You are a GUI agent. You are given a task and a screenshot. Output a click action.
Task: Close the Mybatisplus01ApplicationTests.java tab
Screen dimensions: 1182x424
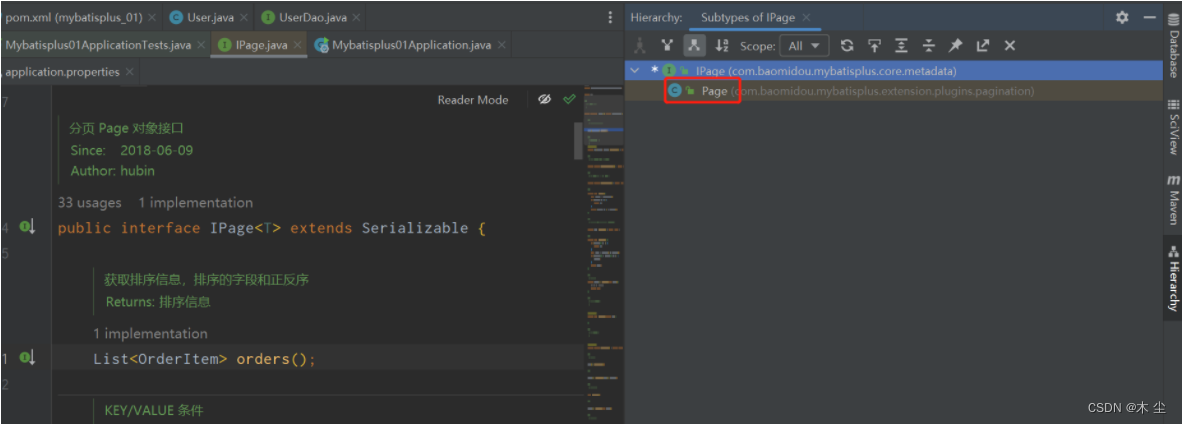point(201,45)
